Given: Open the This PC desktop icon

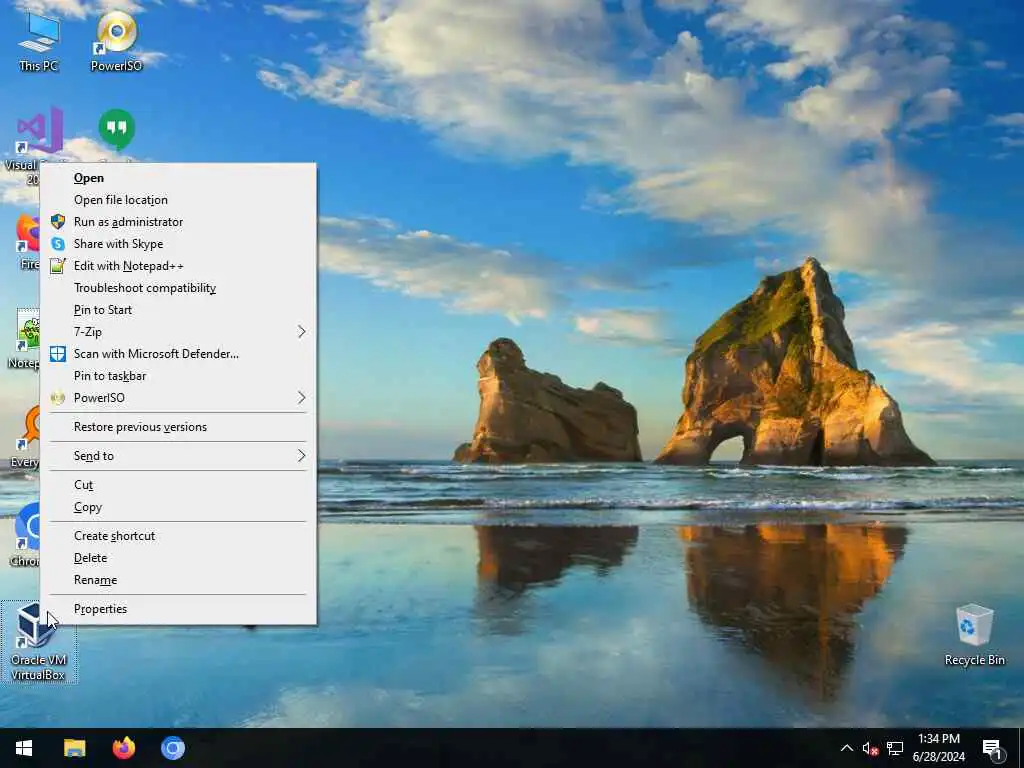Looking at the screenshot, I should pyautogui.click(x=39, y=41).
